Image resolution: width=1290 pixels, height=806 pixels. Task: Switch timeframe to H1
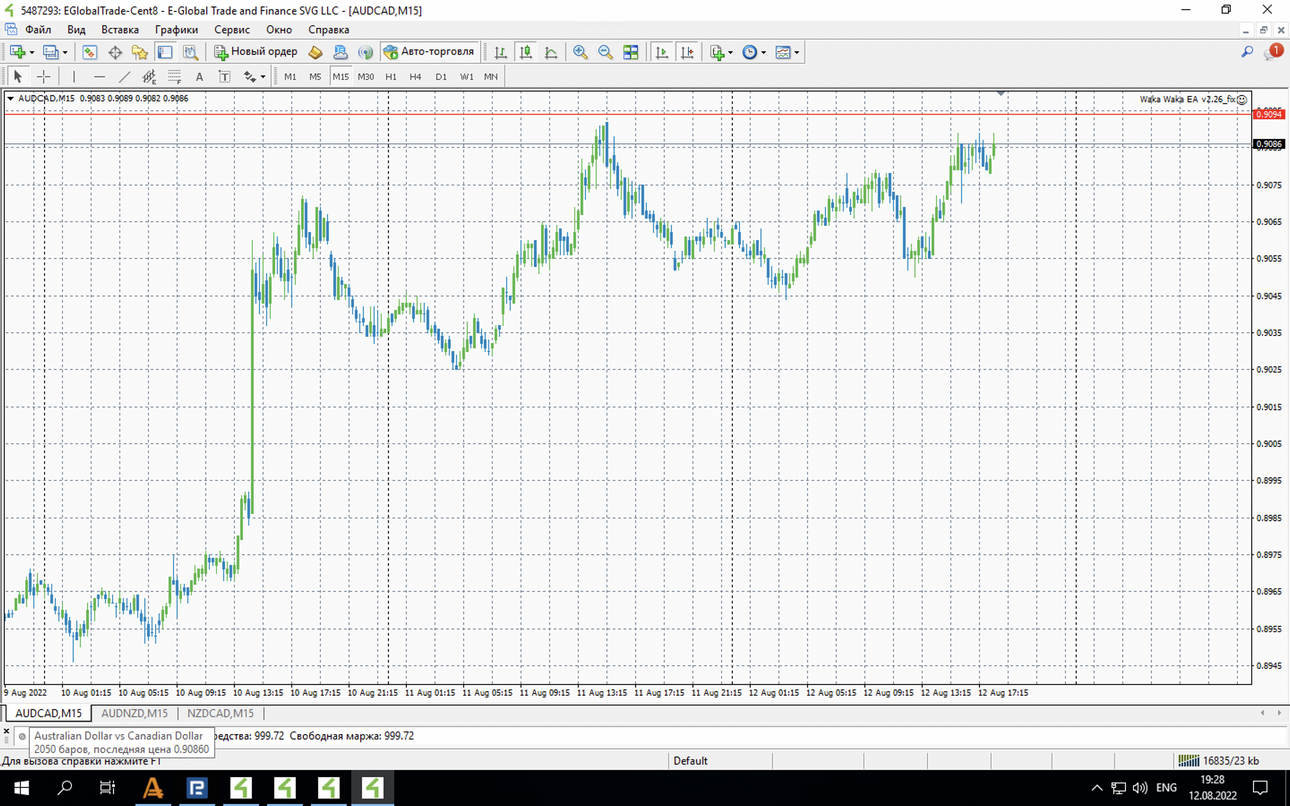391,76
